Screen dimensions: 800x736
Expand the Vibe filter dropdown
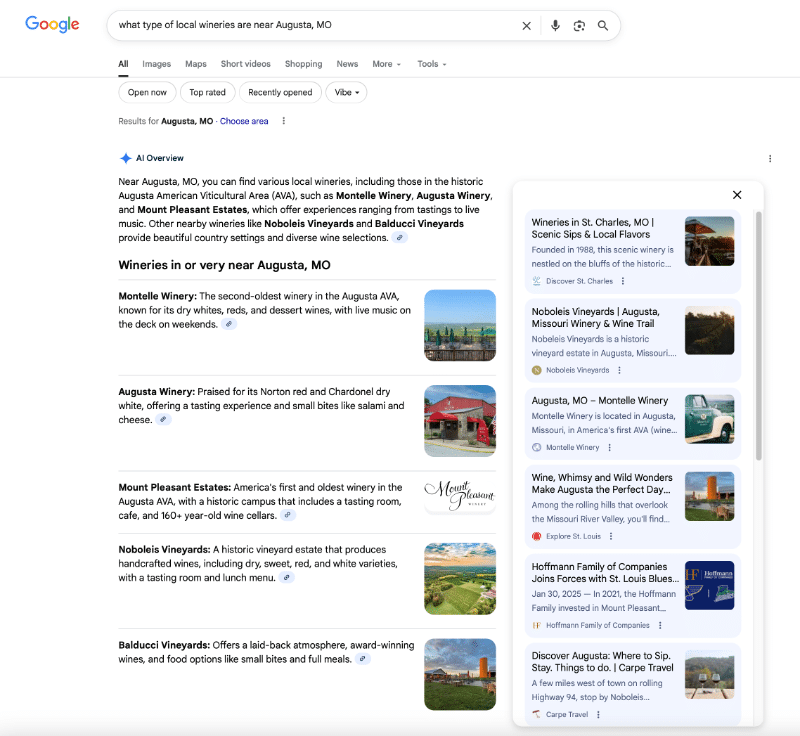(346, 92)
